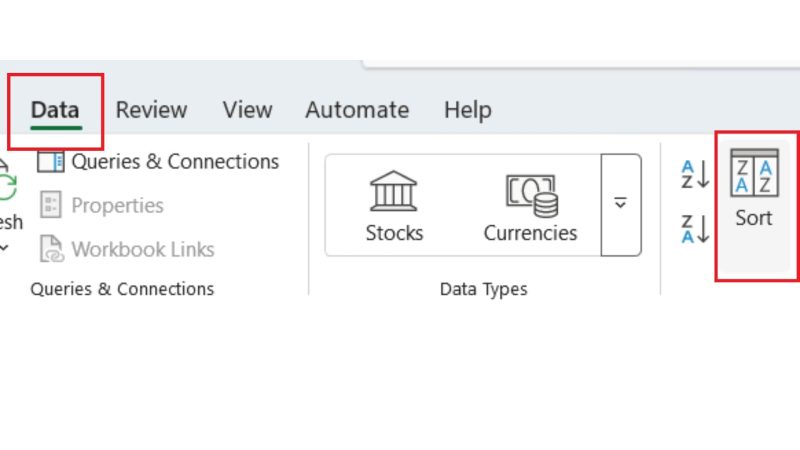This screenshot has width=800, height=450.
Task: Sort Z to A descending
Action: (695, 229)
